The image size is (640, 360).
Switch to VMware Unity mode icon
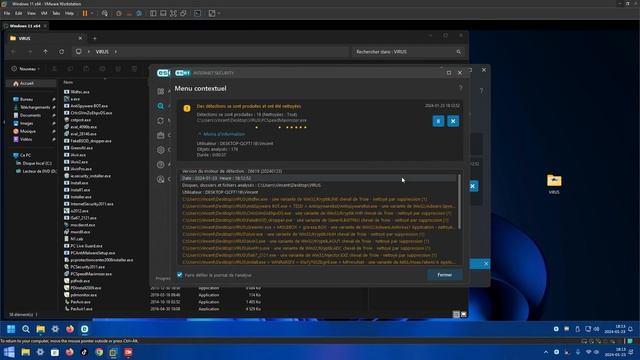[x=184, y=13]
